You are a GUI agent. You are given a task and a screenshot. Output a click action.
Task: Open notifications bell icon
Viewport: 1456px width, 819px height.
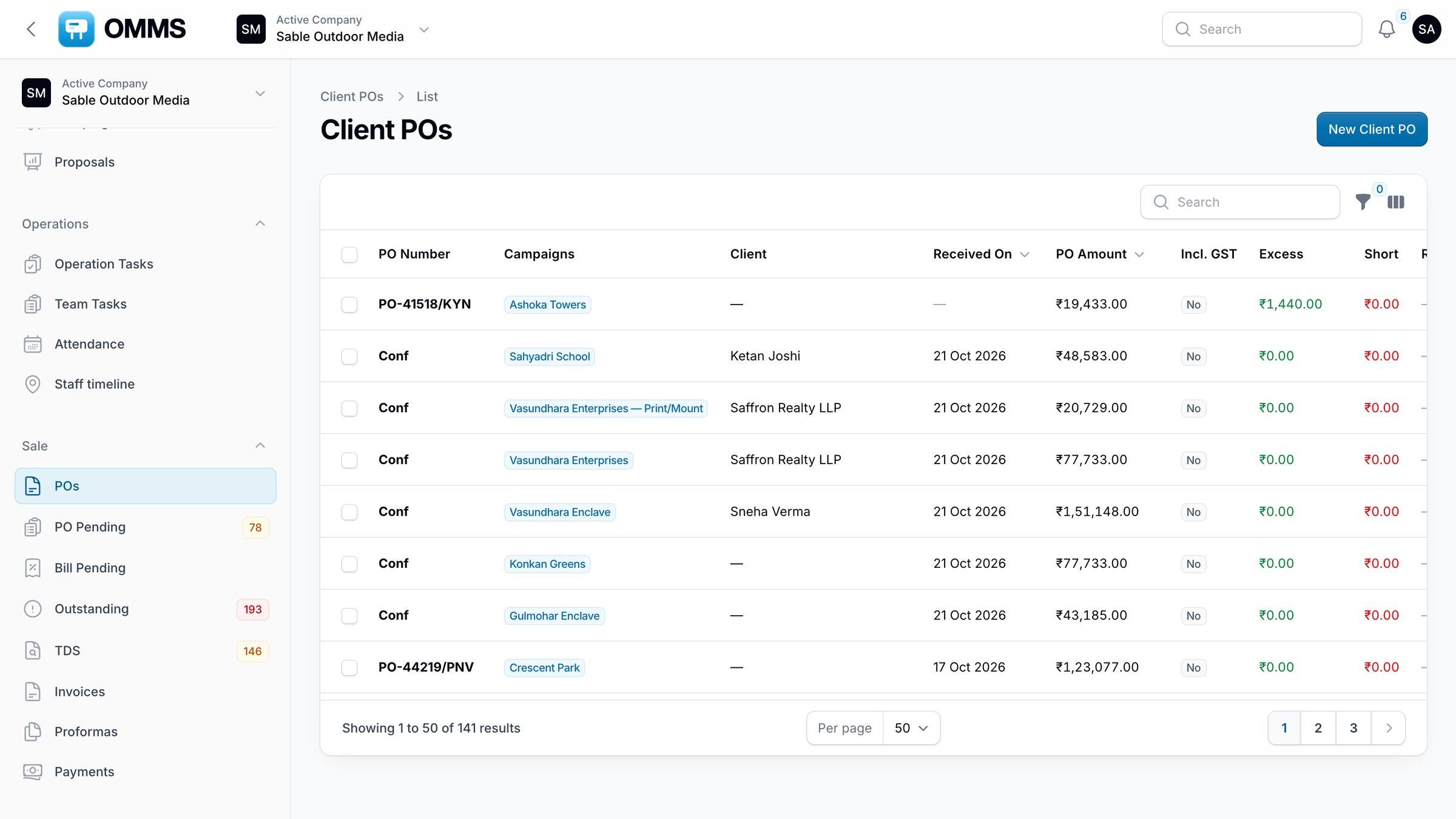coord(1387,29)
